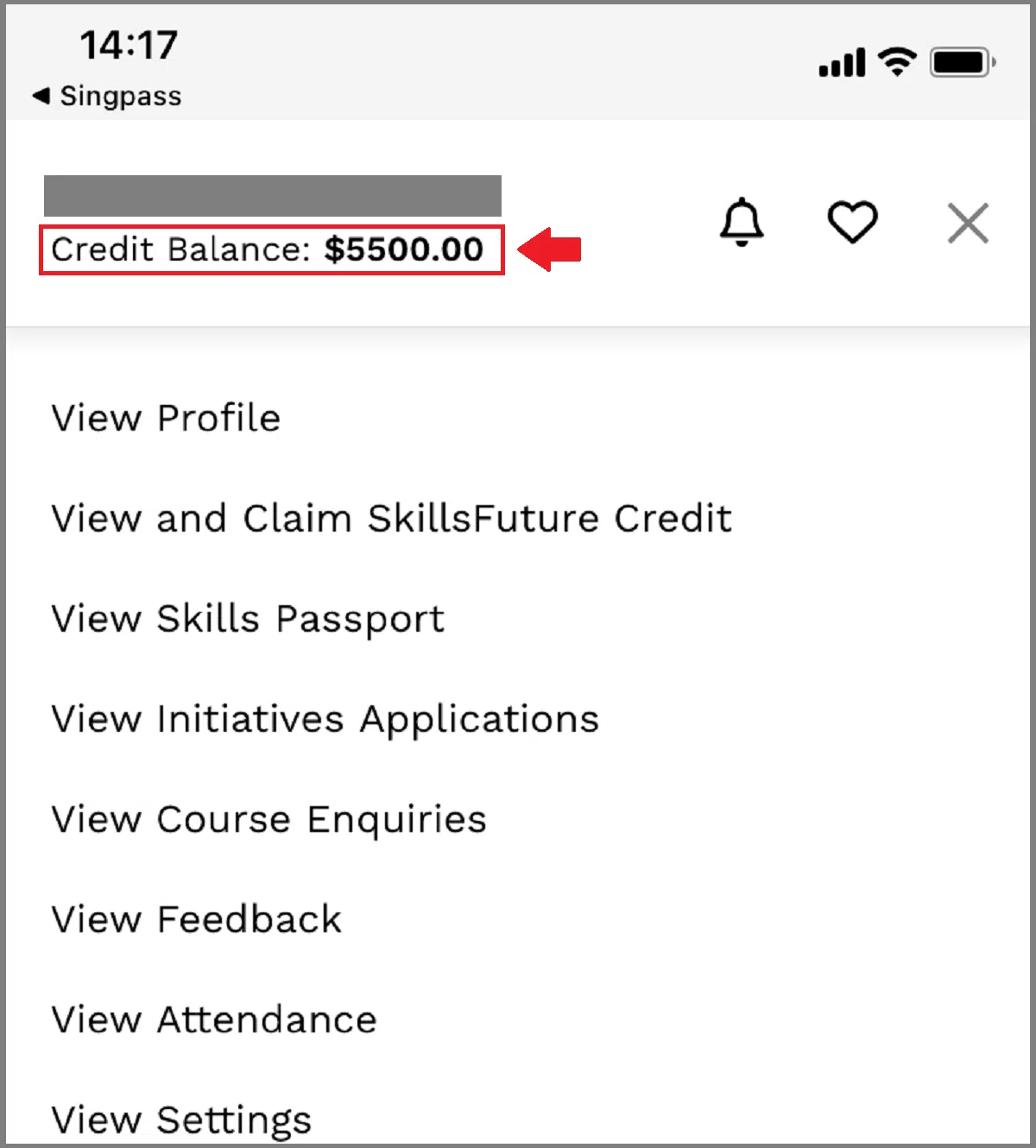
Task: Tap the Wi-Fi status icon
Action: [897, 62]
